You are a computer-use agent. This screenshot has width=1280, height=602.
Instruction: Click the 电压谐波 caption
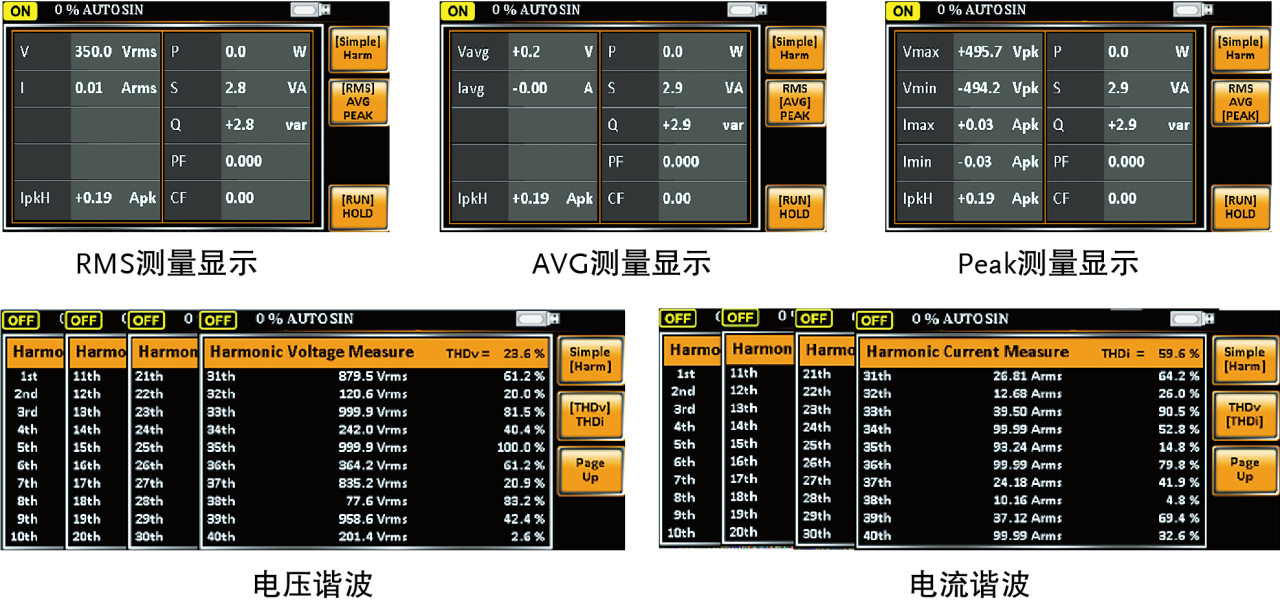click(313, 584)
